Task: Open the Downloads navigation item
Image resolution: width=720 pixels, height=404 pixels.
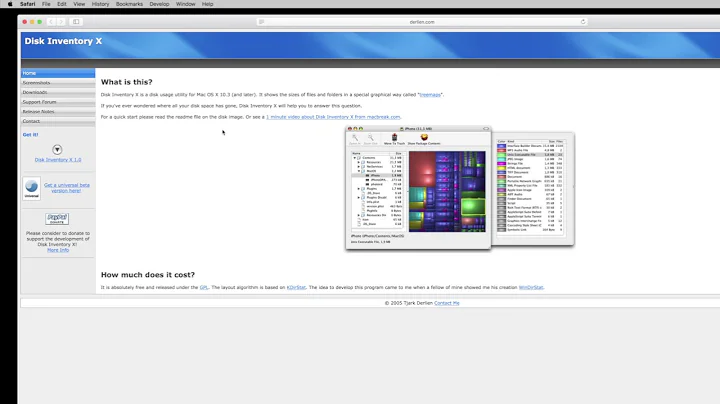Action: point(58,92)
